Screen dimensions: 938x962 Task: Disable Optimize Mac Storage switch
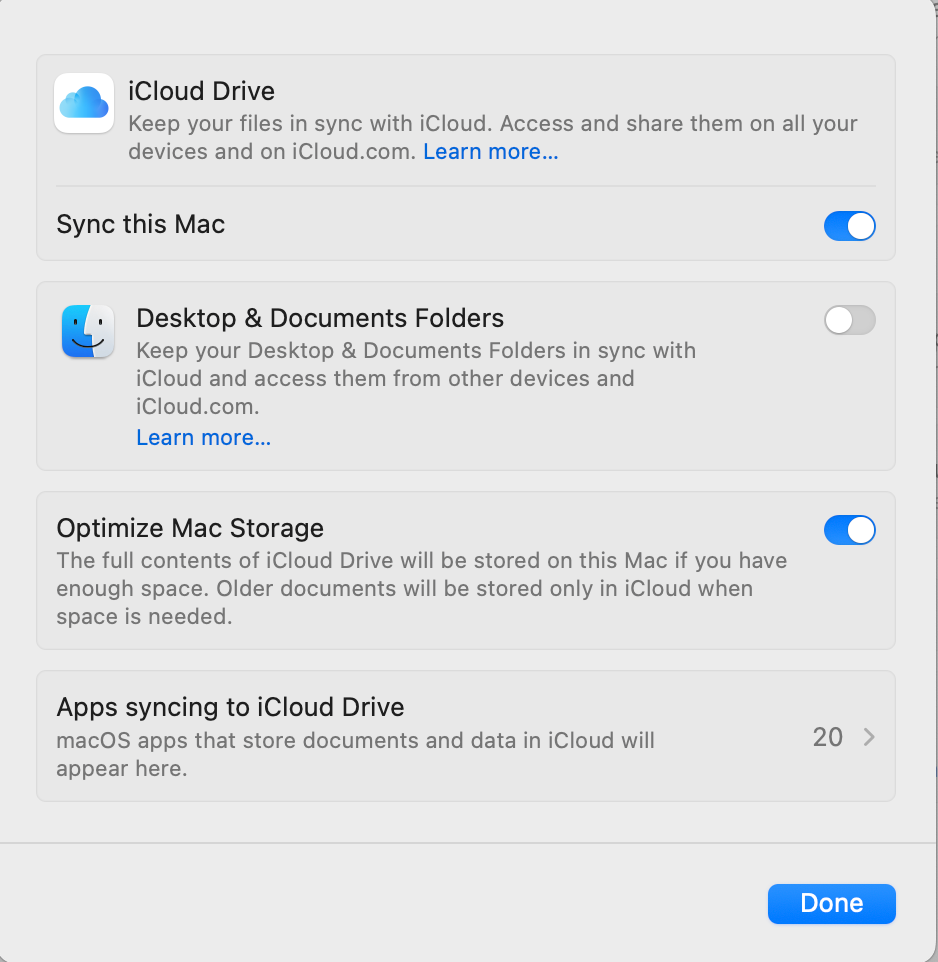[x=850, y=530]
